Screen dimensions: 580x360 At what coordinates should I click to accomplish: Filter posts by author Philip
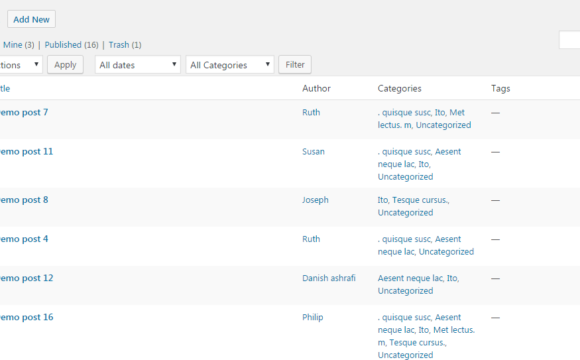[313, 317]
